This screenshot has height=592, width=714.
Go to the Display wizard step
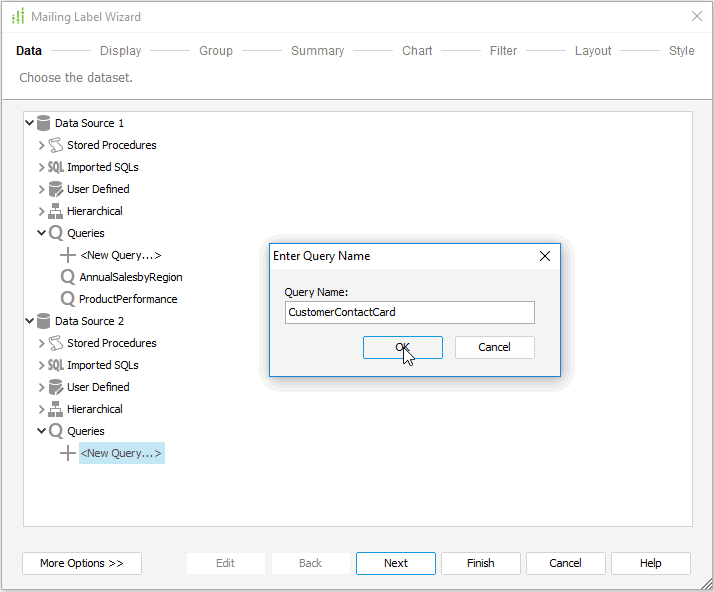(120, 51)
